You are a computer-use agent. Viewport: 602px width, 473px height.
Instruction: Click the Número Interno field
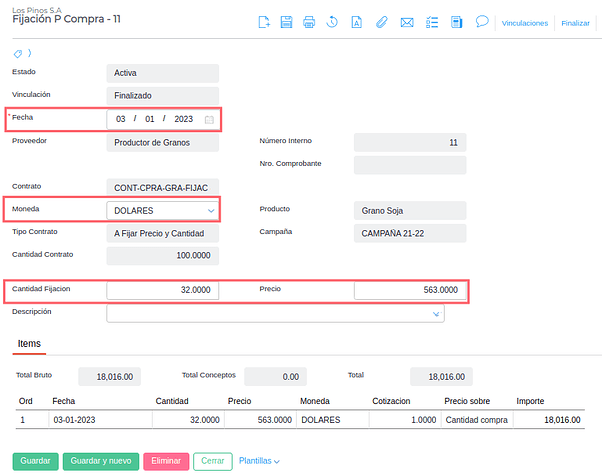410,142
